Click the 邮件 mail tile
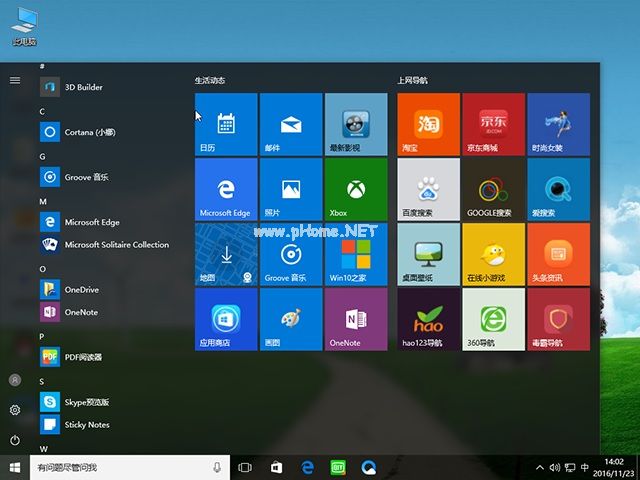 click(x=290, y=124)
